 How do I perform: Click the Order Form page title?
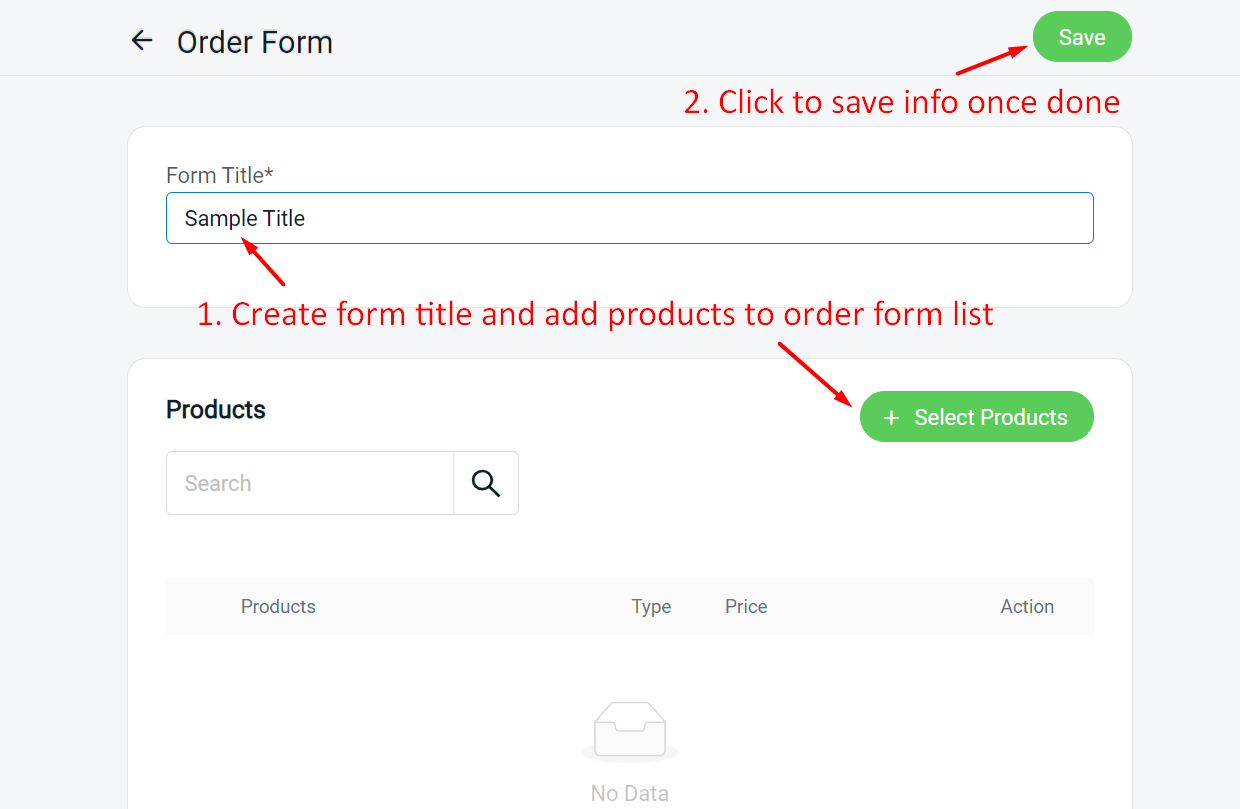click(x=255, y=42)
